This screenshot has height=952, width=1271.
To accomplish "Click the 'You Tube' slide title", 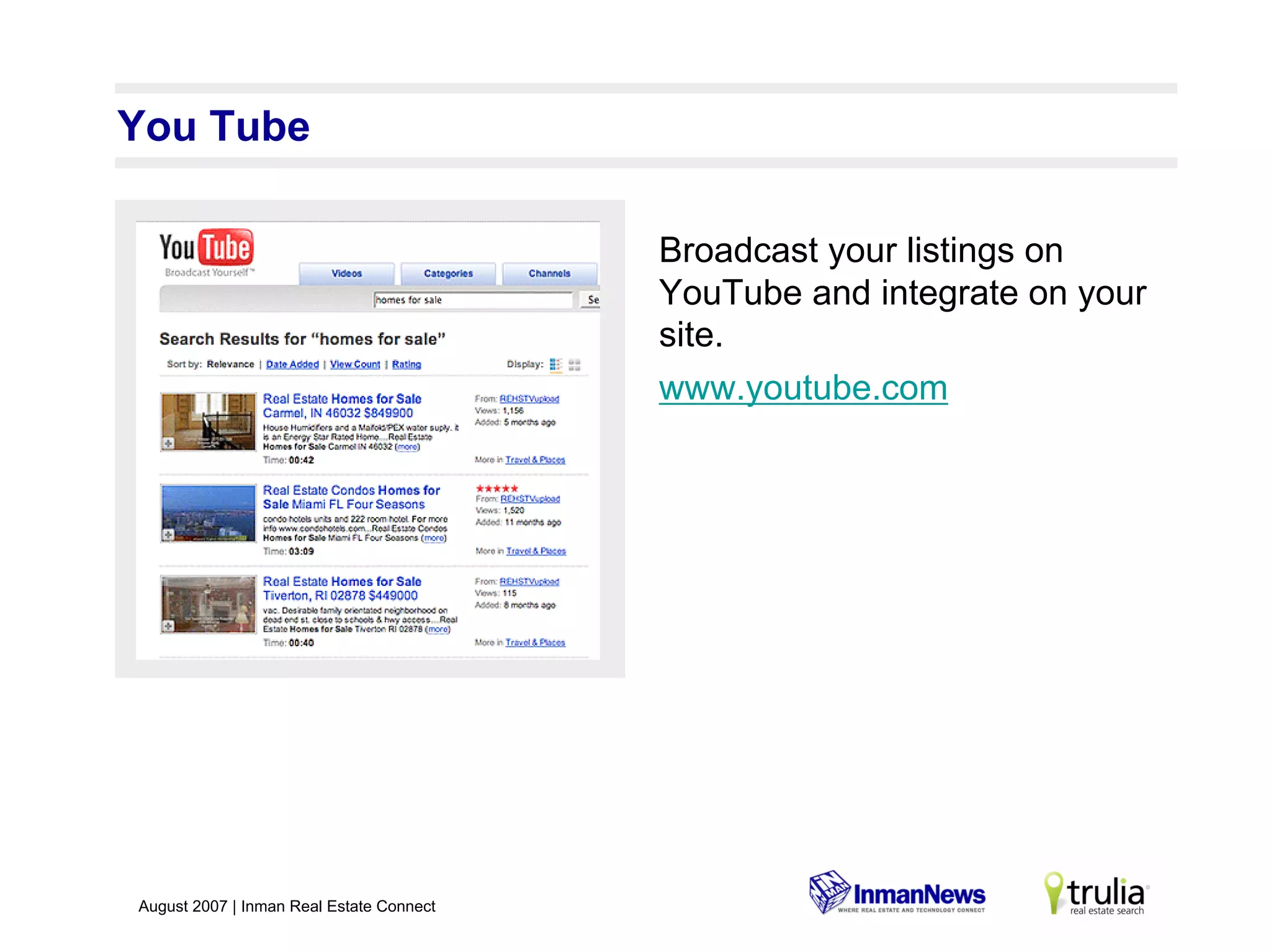I will coord(213,126).
